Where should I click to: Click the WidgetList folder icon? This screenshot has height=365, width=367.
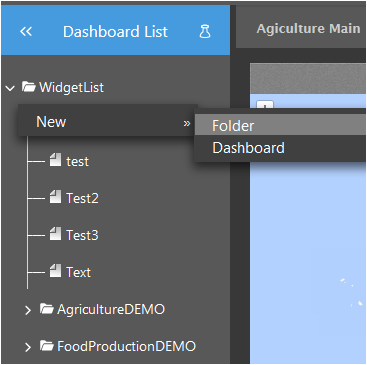point(29,87)
